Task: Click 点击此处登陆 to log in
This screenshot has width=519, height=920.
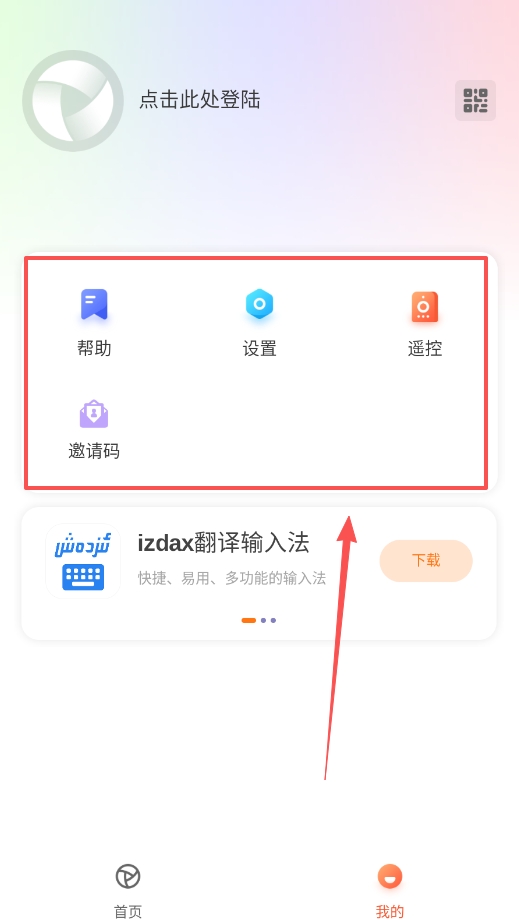Action: (x=199, y=100)
